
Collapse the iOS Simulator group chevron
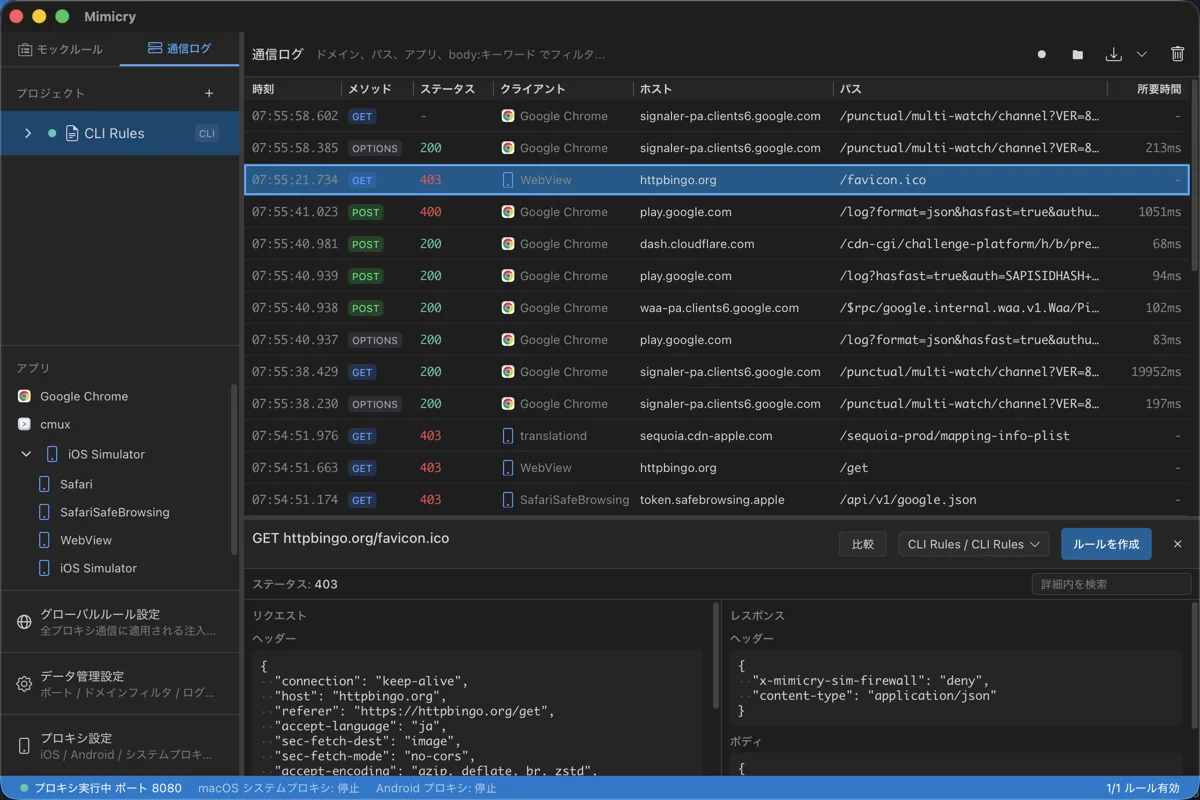[x=26, y=454]
